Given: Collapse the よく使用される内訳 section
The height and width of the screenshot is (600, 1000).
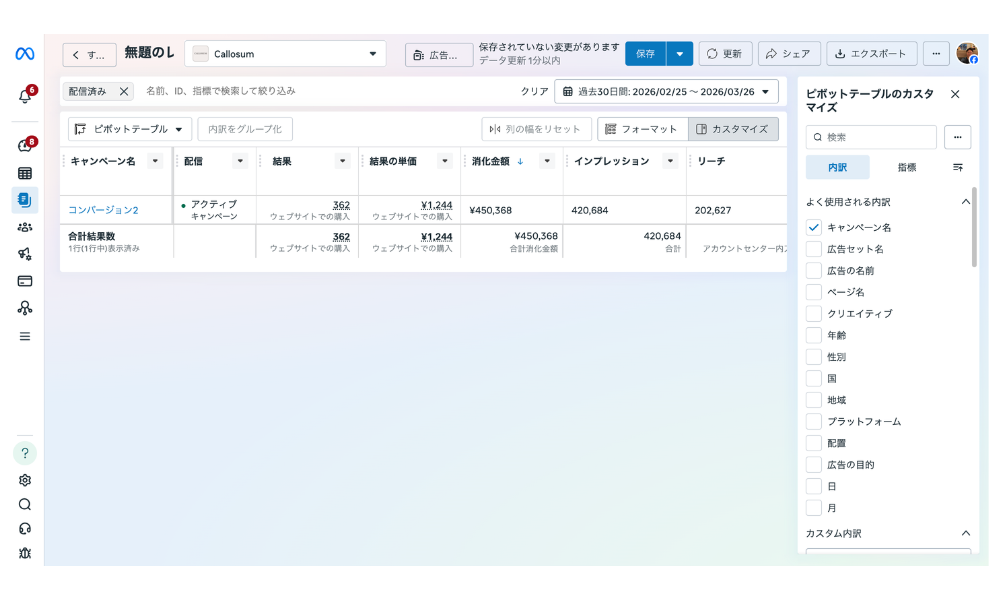Looking at the screenshot, I should tap(965, 200).
